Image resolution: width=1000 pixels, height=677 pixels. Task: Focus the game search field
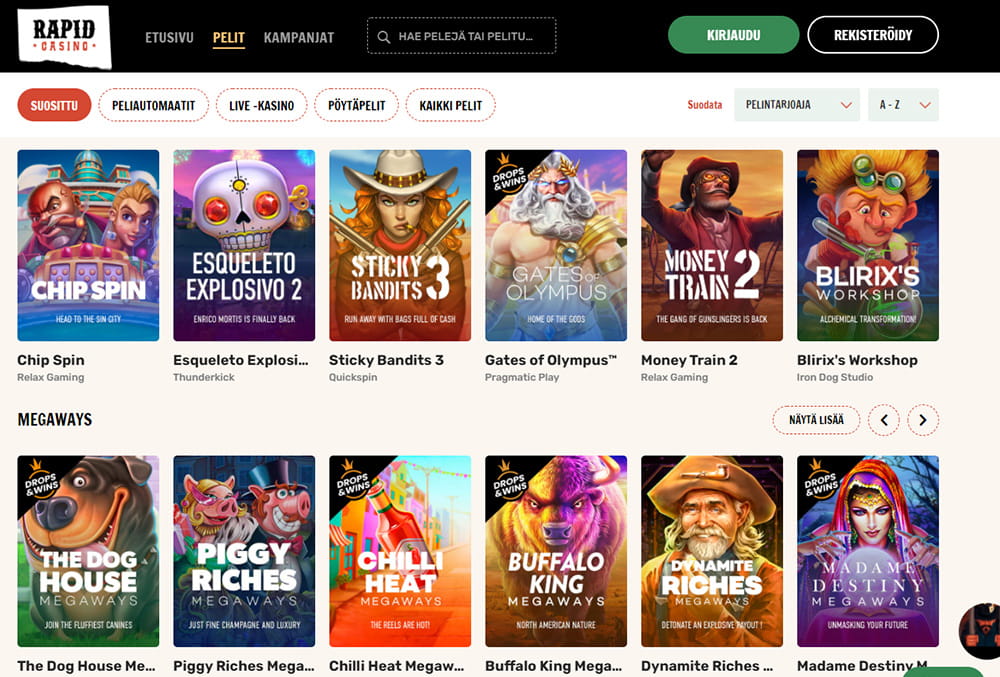click(462, 36)
